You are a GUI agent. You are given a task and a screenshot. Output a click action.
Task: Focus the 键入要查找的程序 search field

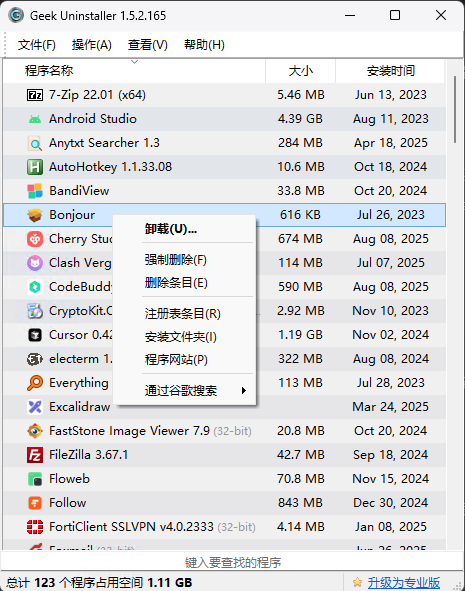click(232, 562)
